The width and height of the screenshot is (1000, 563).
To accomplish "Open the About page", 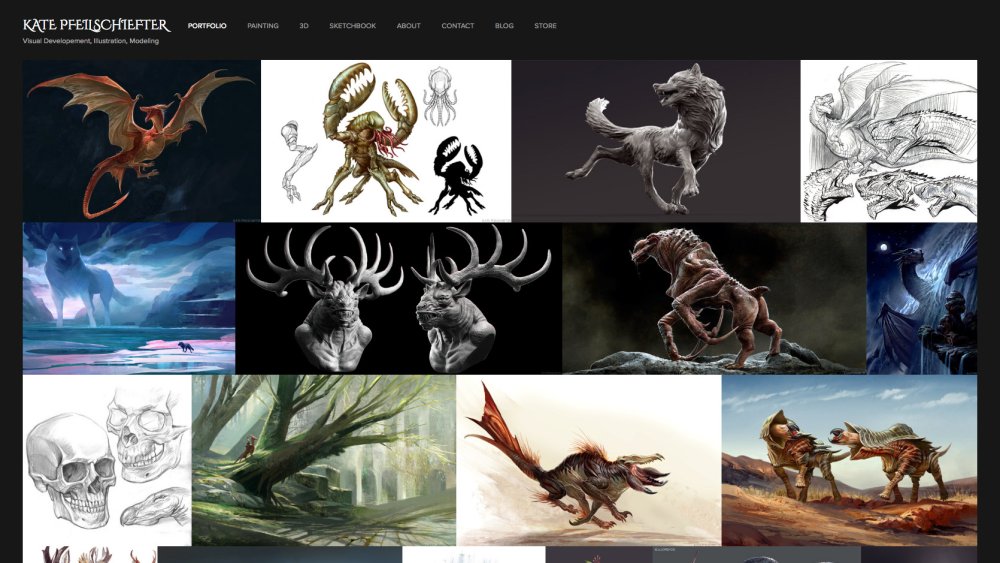I will [x=408, y=26].
